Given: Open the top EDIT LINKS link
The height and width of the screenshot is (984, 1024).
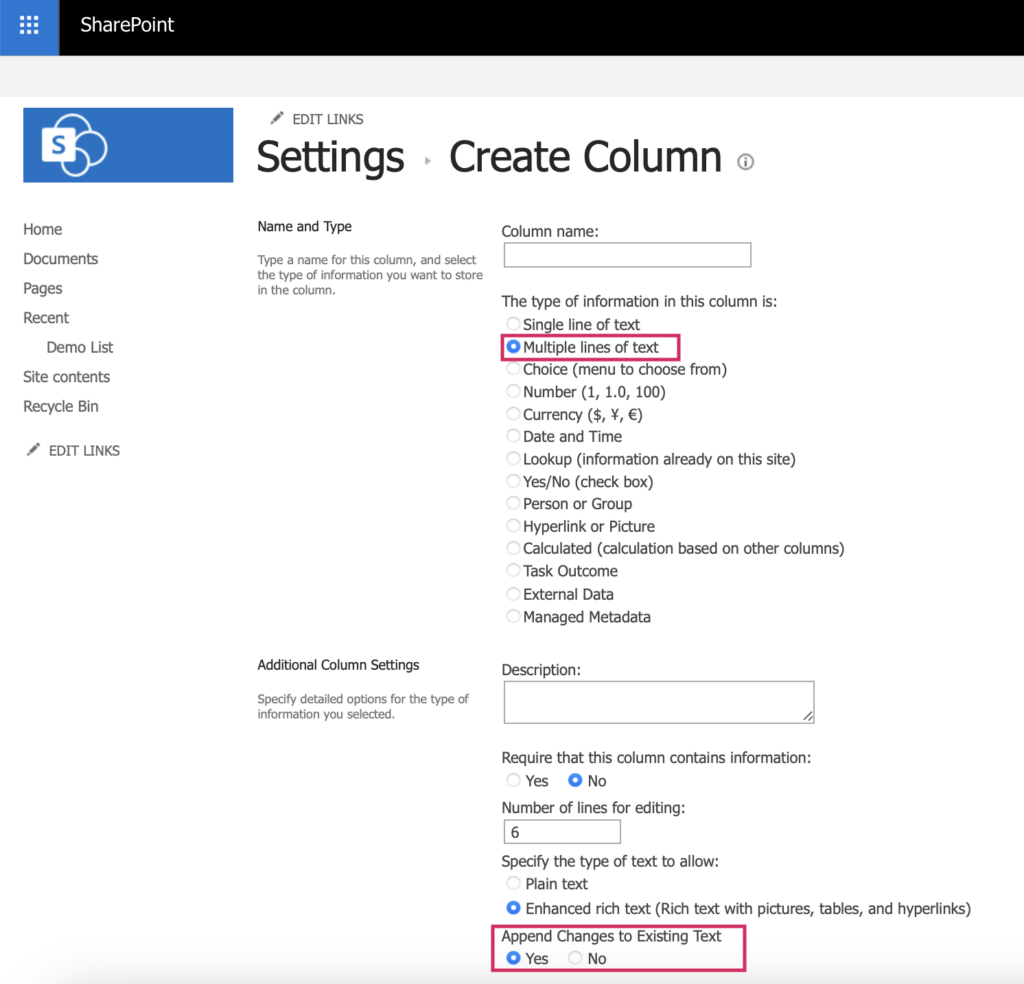Looking at the screenshot, I should point(327,119).
